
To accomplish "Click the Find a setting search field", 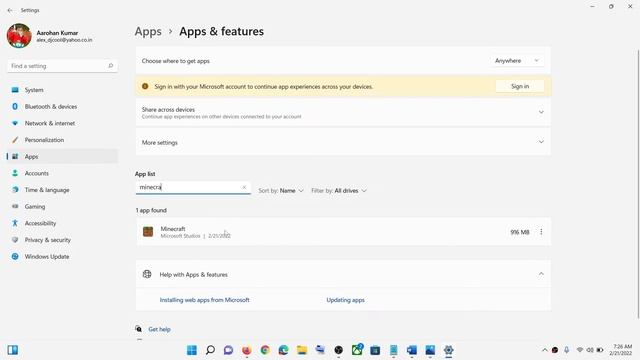I will [62, 66].
